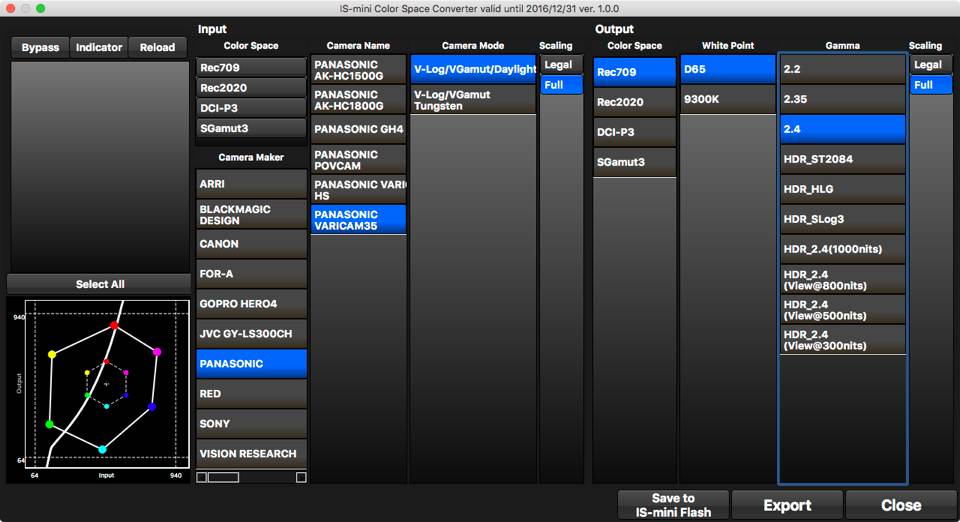The height and width of the screenshot is (522, 960).
Task: Click the Export button
Action: tap(787, 505)
